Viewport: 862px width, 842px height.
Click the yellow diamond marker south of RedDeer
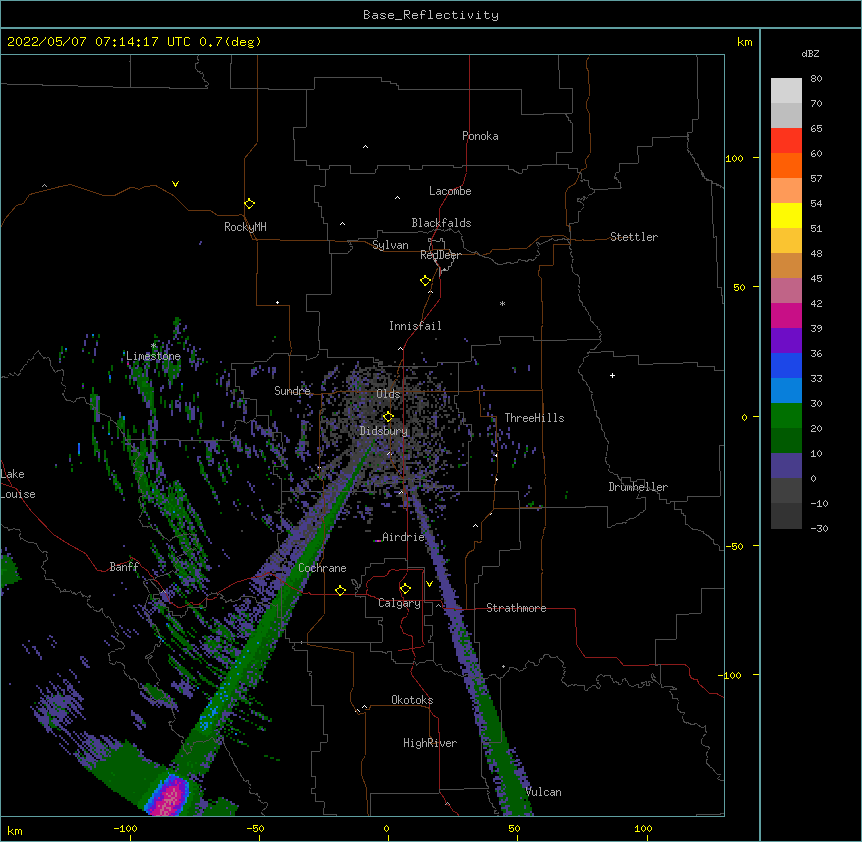click(426, 281)
